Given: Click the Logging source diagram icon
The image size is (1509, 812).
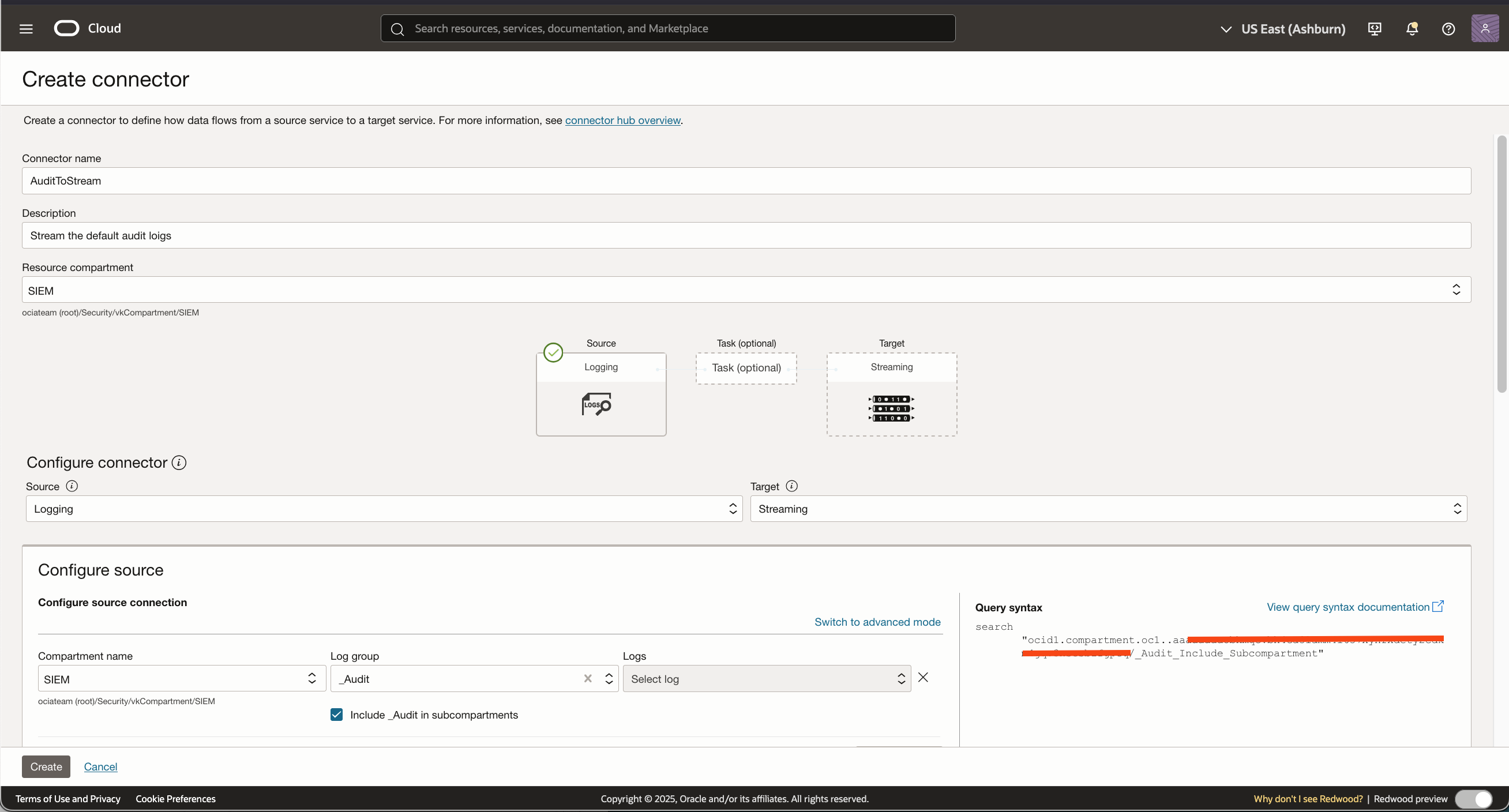Looking at the screenshot, I should (596, 404).
